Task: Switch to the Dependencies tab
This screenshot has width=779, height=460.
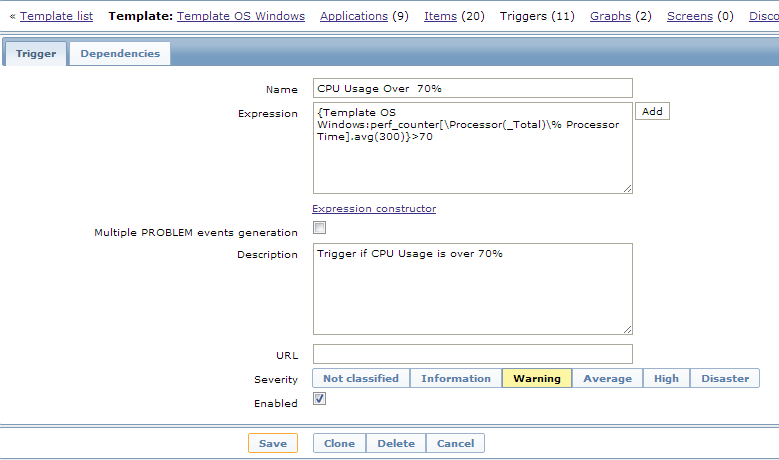Action: [120, 54]
